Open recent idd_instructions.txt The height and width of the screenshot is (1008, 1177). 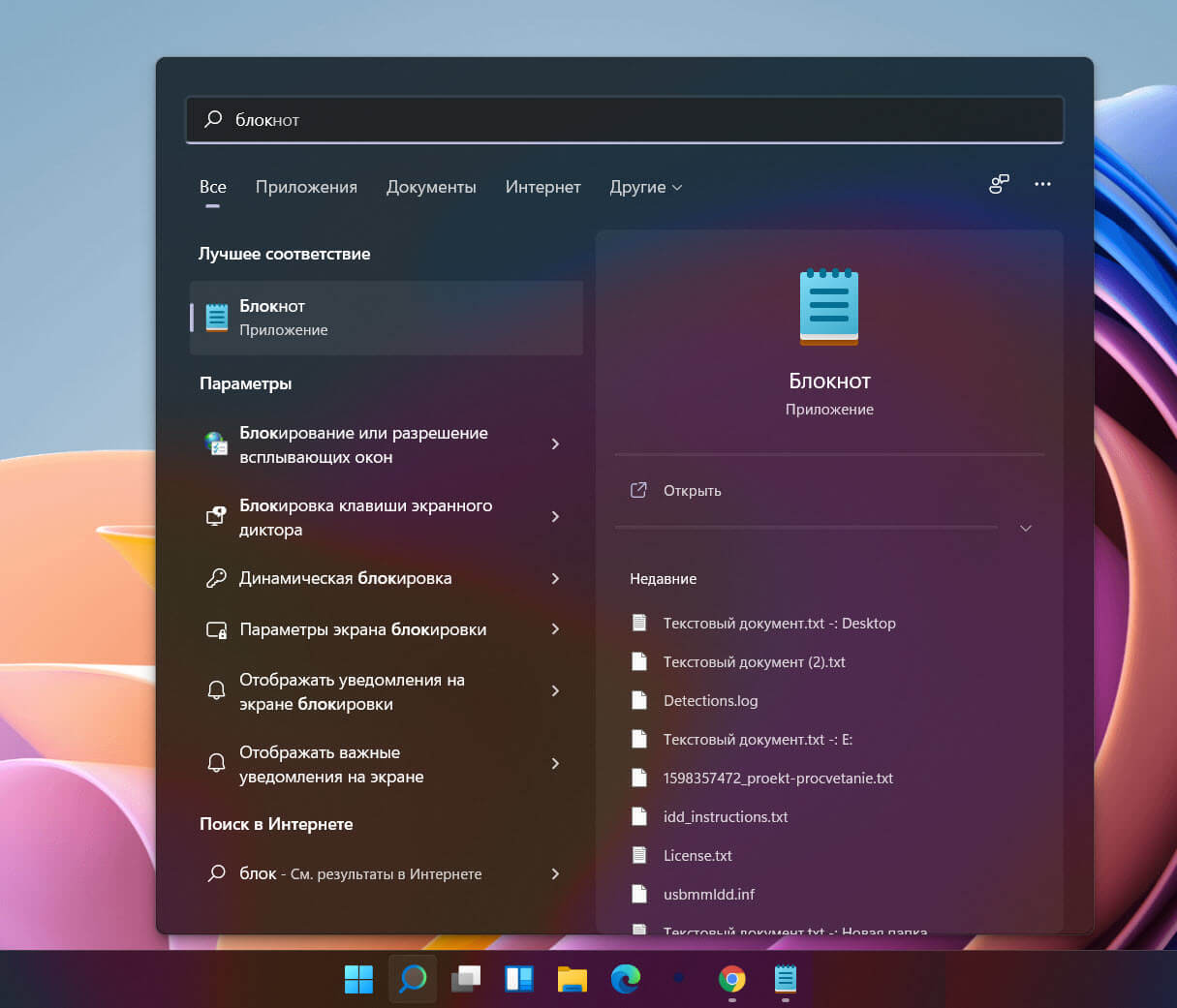(726, 817)
